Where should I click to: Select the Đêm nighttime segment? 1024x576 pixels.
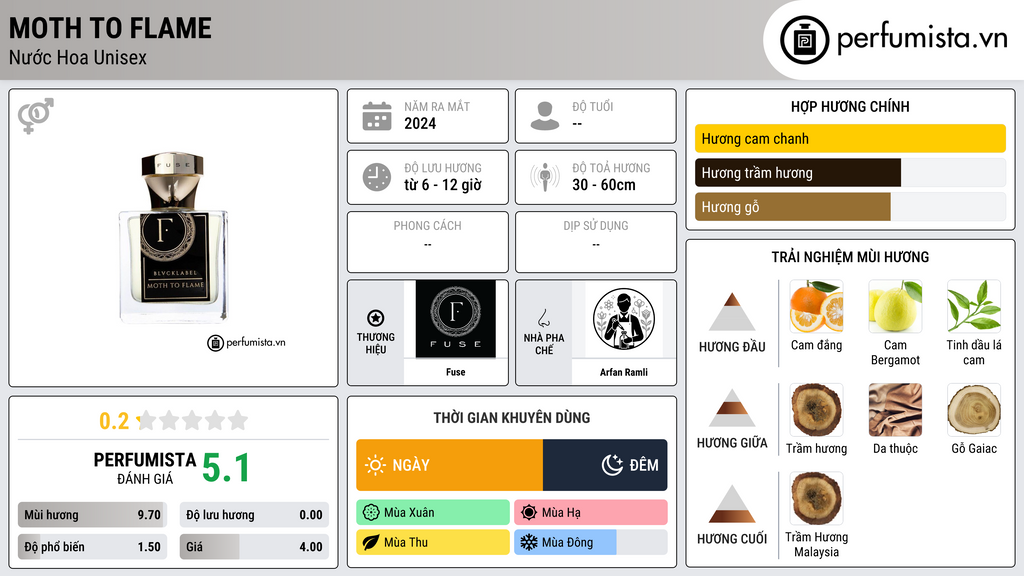pyautogui.click(x=605, y=465)
